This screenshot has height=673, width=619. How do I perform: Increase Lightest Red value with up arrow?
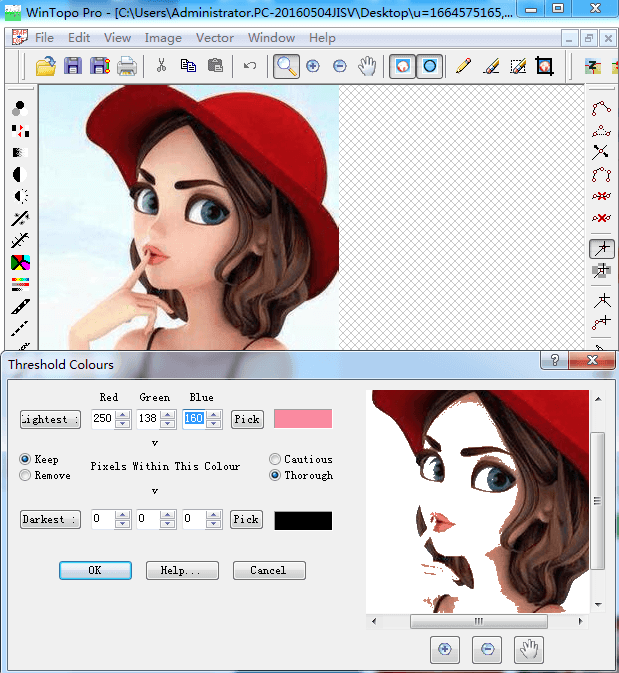pos(123,415)
